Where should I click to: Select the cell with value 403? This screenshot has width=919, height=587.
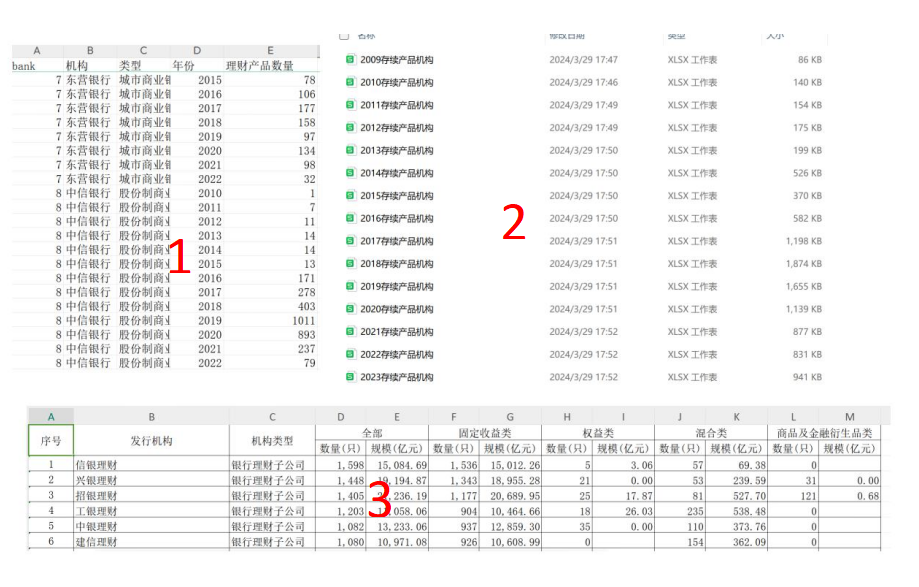(270, 306)
